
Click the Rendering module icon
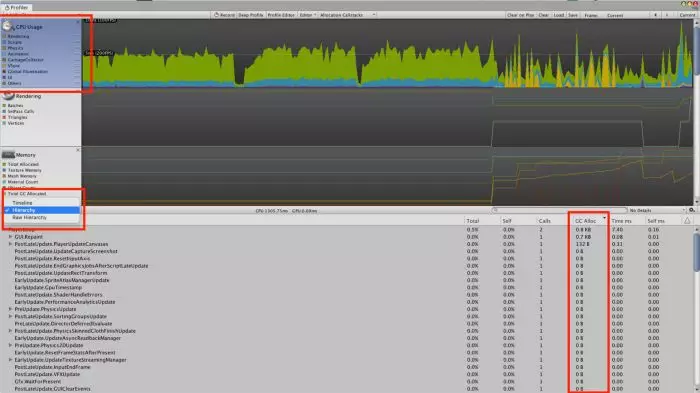coord(8,96)
